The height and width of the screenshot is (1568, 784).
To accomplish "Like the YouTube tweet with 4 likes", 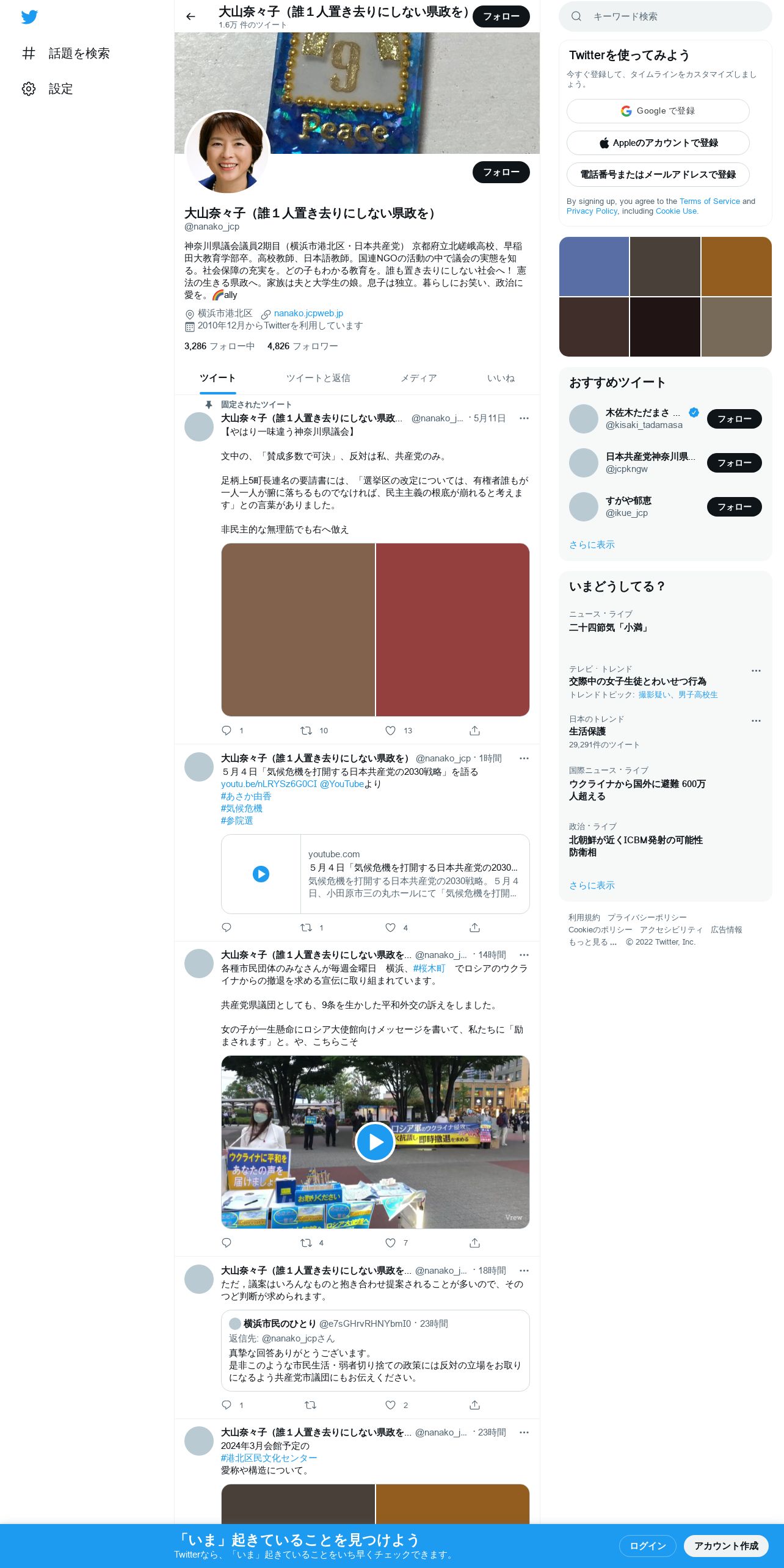I will click(x=390, y=927).
